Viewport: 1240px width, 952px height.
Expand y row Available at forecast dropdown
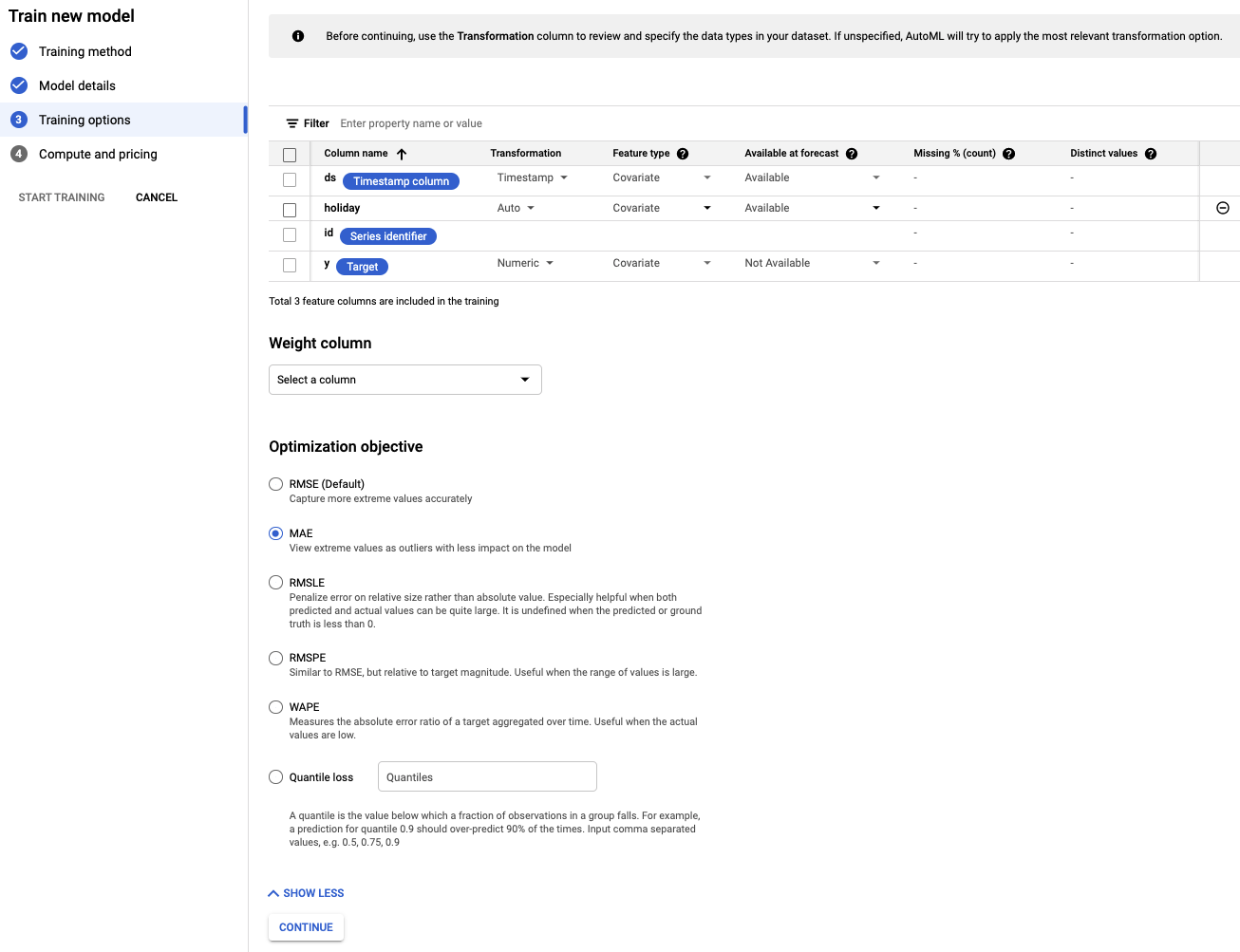tap(812, 263)
